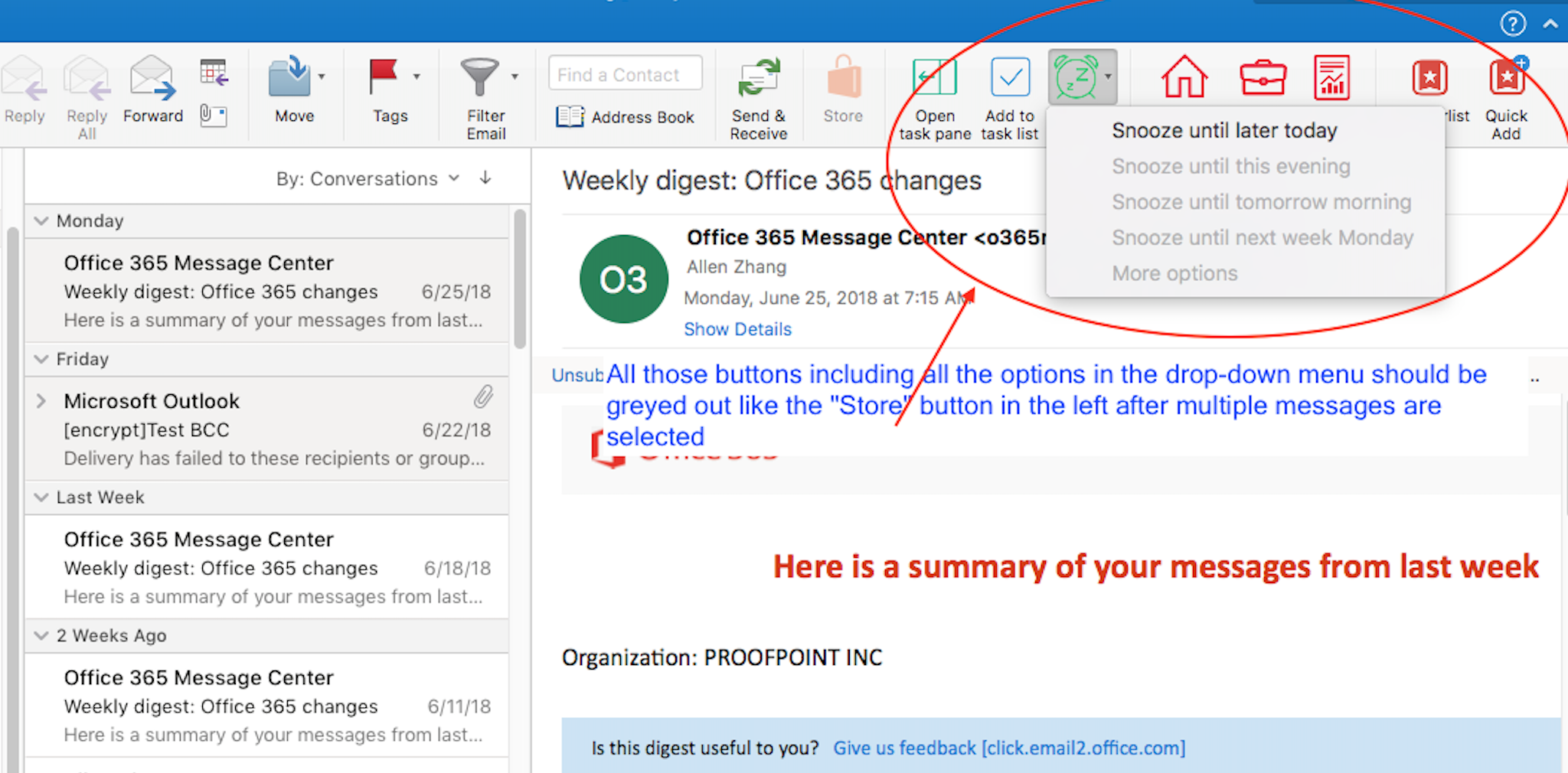1568x773 pixels.
Task: Click the Filter Email funnel icon
Action: click(479, 77)
